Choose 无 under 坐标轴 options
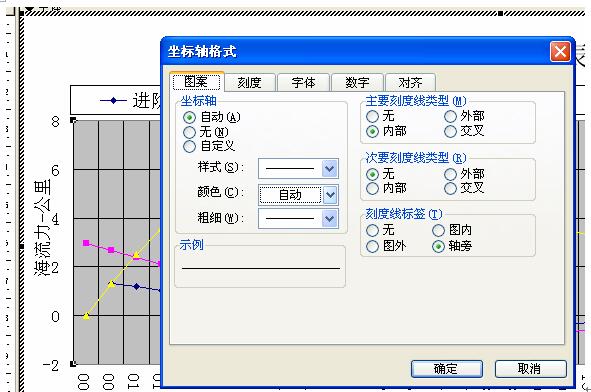Image resolution: width=591 pixels, height=392 pixels. click(x=189, y=132)
